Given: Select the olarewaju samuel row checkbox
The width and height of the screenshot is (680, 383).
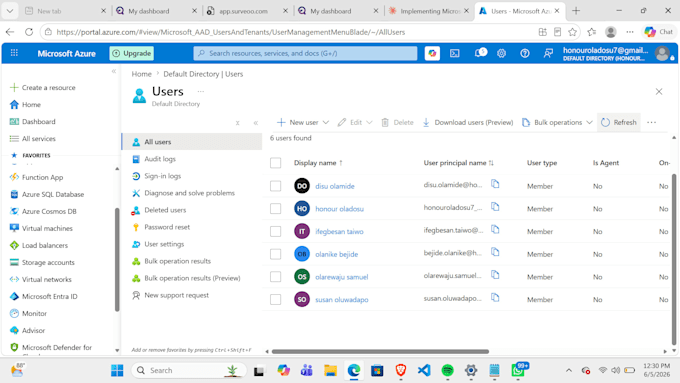Looking at the screenshot, I should 275,276.
